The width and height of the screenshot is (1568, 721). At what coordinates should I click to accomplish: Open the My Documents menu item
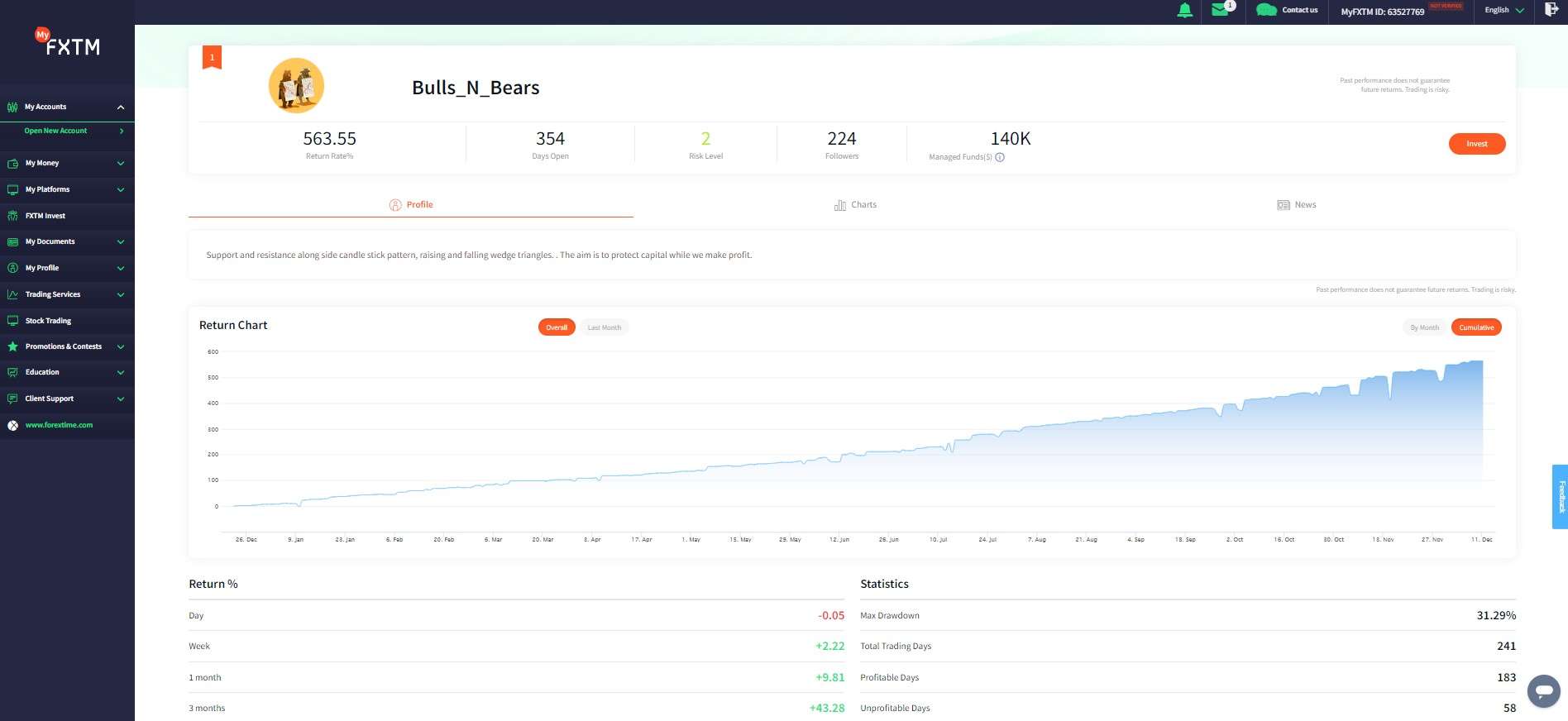[x=67, y=242]
